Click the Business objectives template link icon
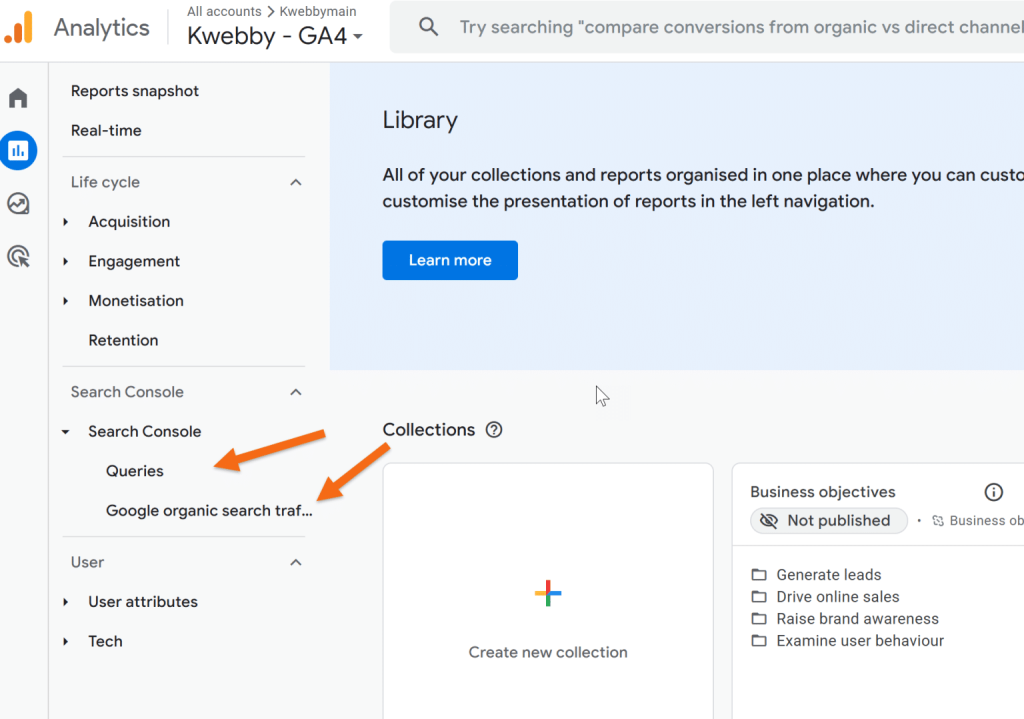 click(937, 520)
